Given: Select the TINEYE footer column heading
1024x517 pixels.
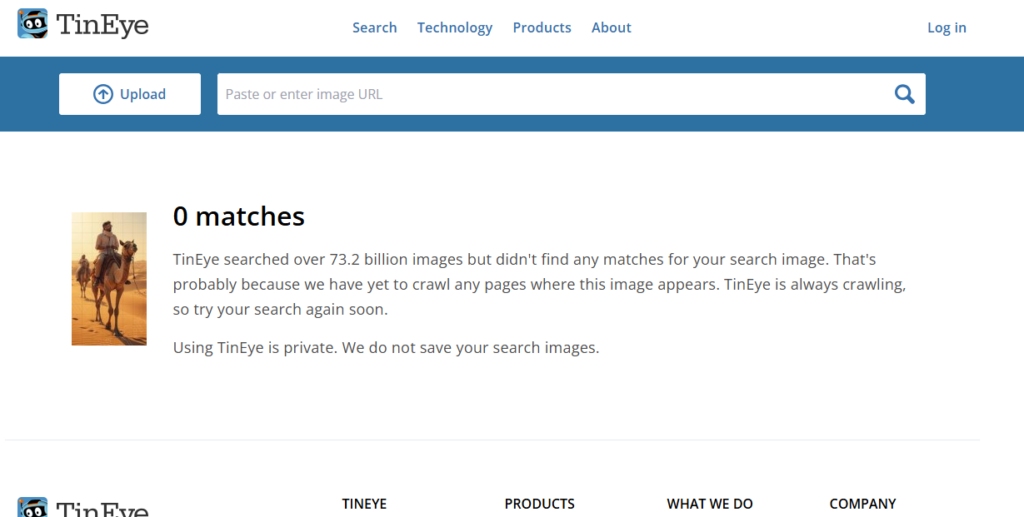Looking at the screenshot, I should tap(364, 504).
